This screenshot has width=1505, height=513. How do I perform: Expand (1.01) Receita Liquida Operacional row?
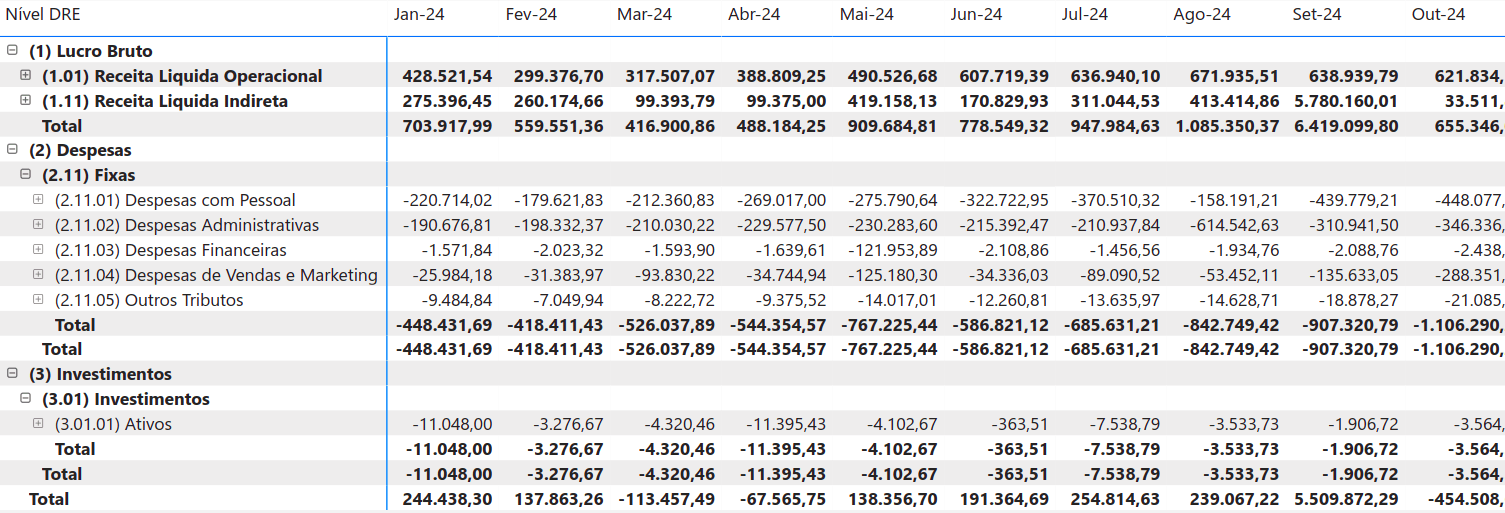[x=26, y=76]
